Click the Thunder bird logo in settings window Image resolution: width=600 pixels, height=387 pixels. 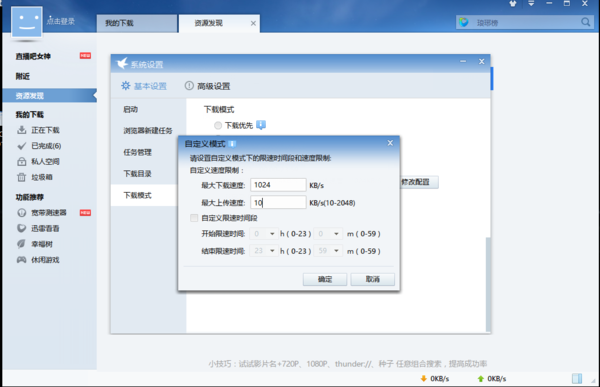click(x=122, y=63)
